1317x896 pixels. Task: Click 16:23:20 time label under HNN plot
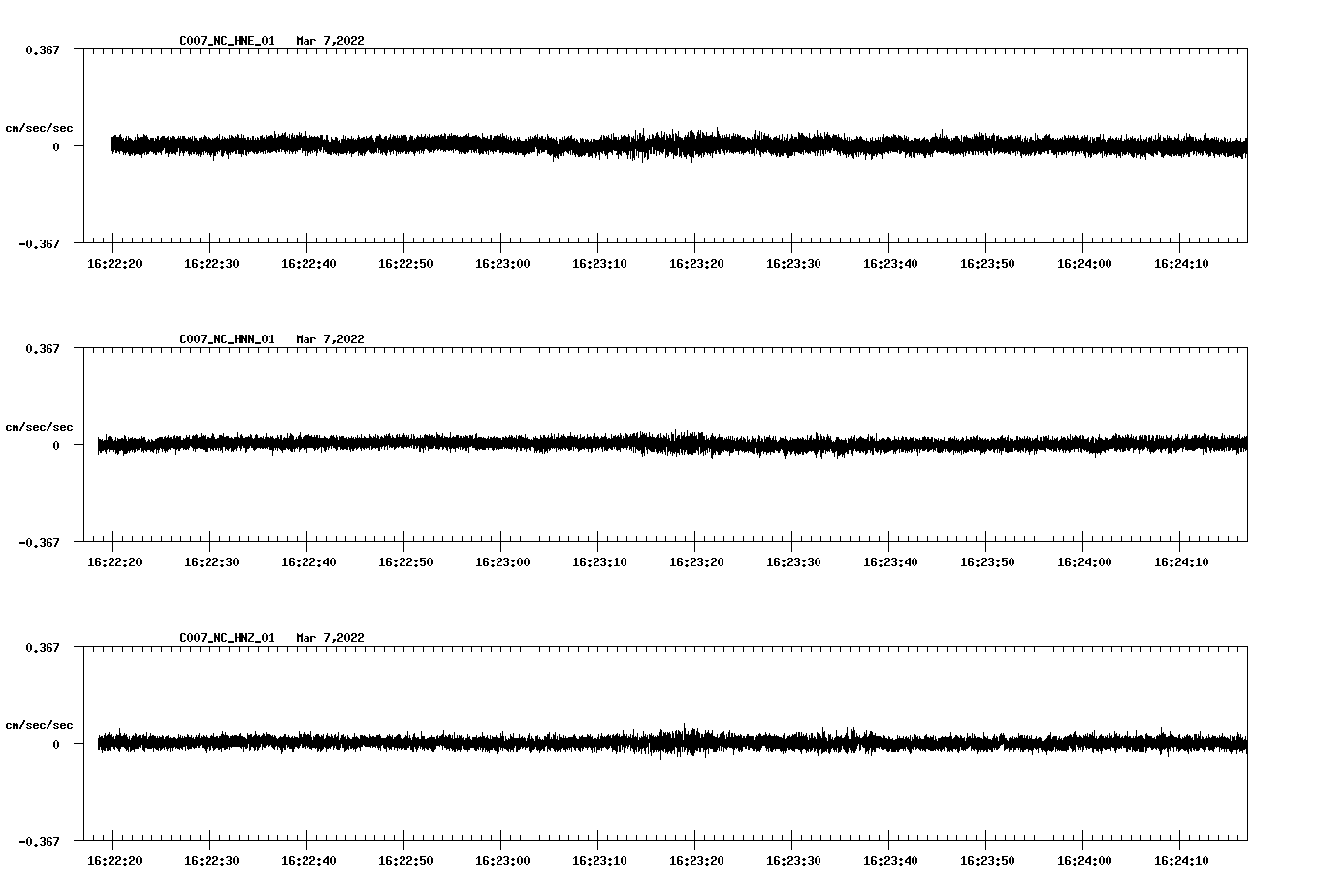696,561
